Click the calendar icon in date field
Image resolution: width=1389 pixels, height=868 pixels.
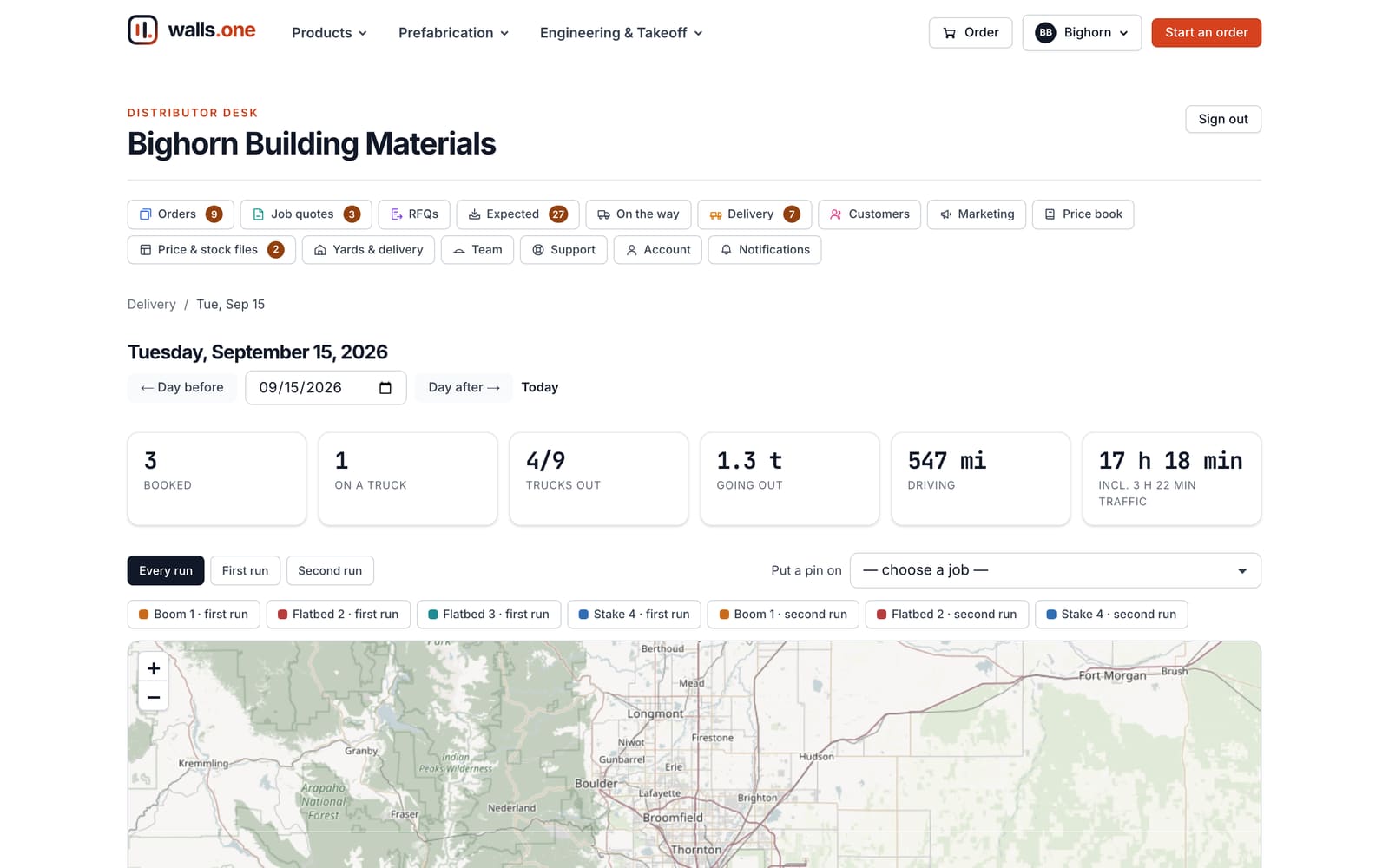coord(385,388)
